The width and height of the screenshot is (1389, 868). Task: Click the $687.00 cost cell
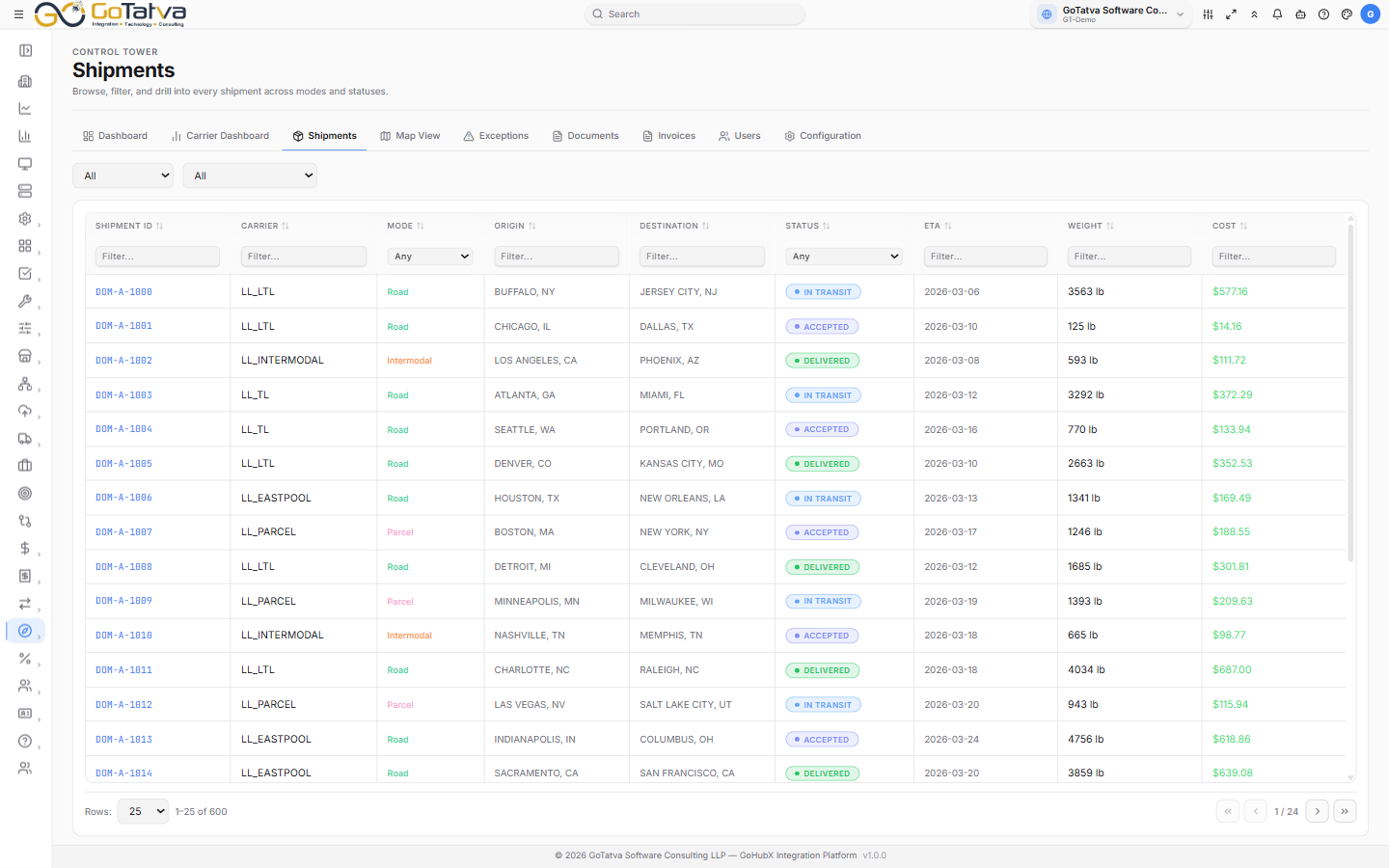(x=1232, y=670)
